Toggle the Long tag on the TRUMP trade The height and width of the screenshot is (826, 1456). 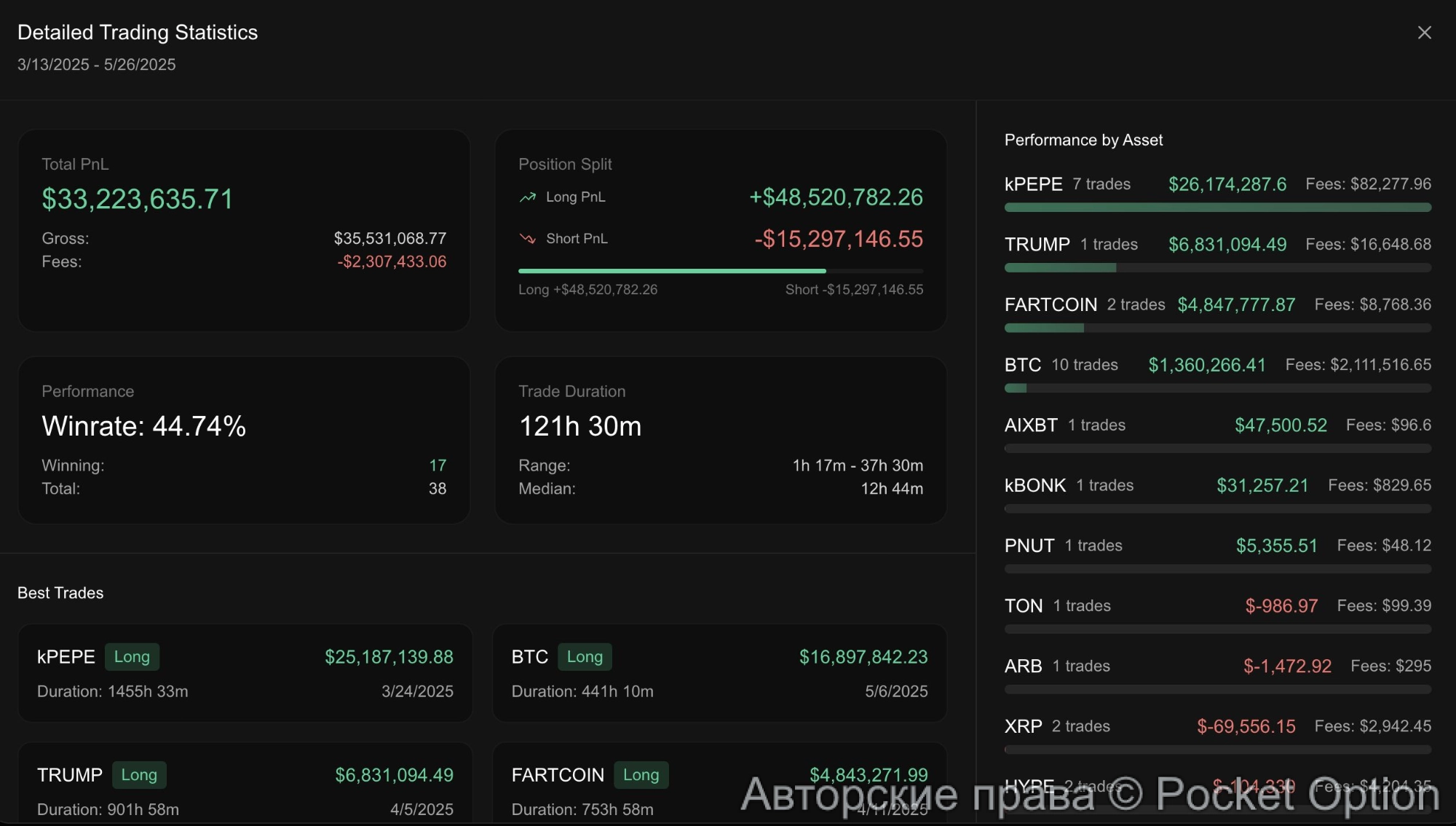(139, 775)
